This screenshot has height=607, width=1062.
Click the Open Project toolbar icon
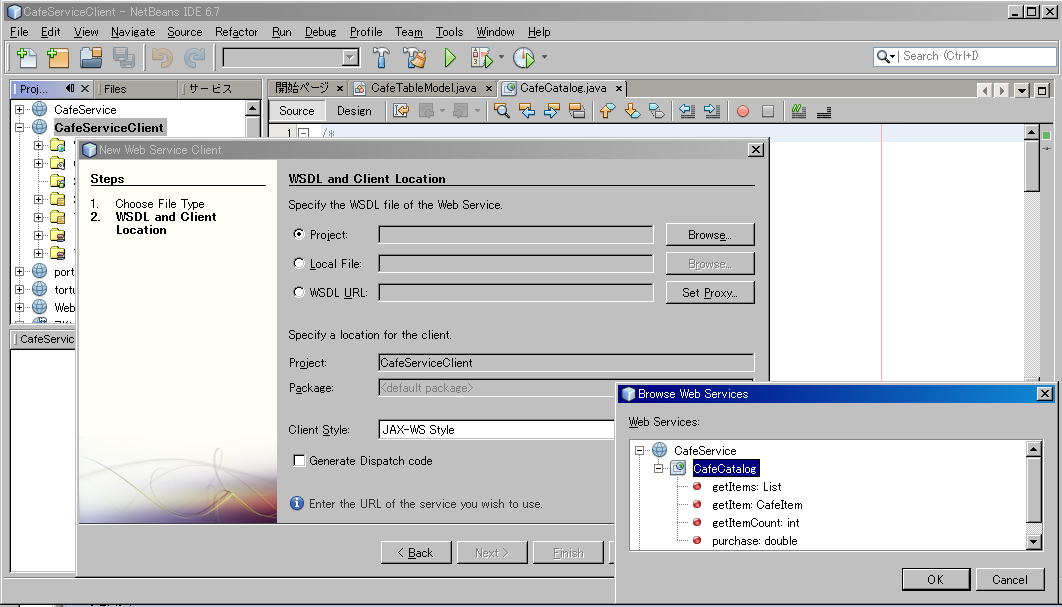pos(91,58)
